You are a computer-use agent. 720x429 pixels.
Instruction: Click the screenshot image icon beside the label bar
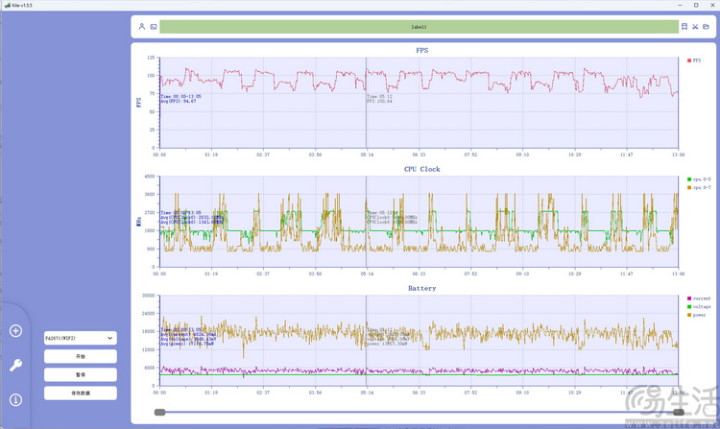point(153,27)
